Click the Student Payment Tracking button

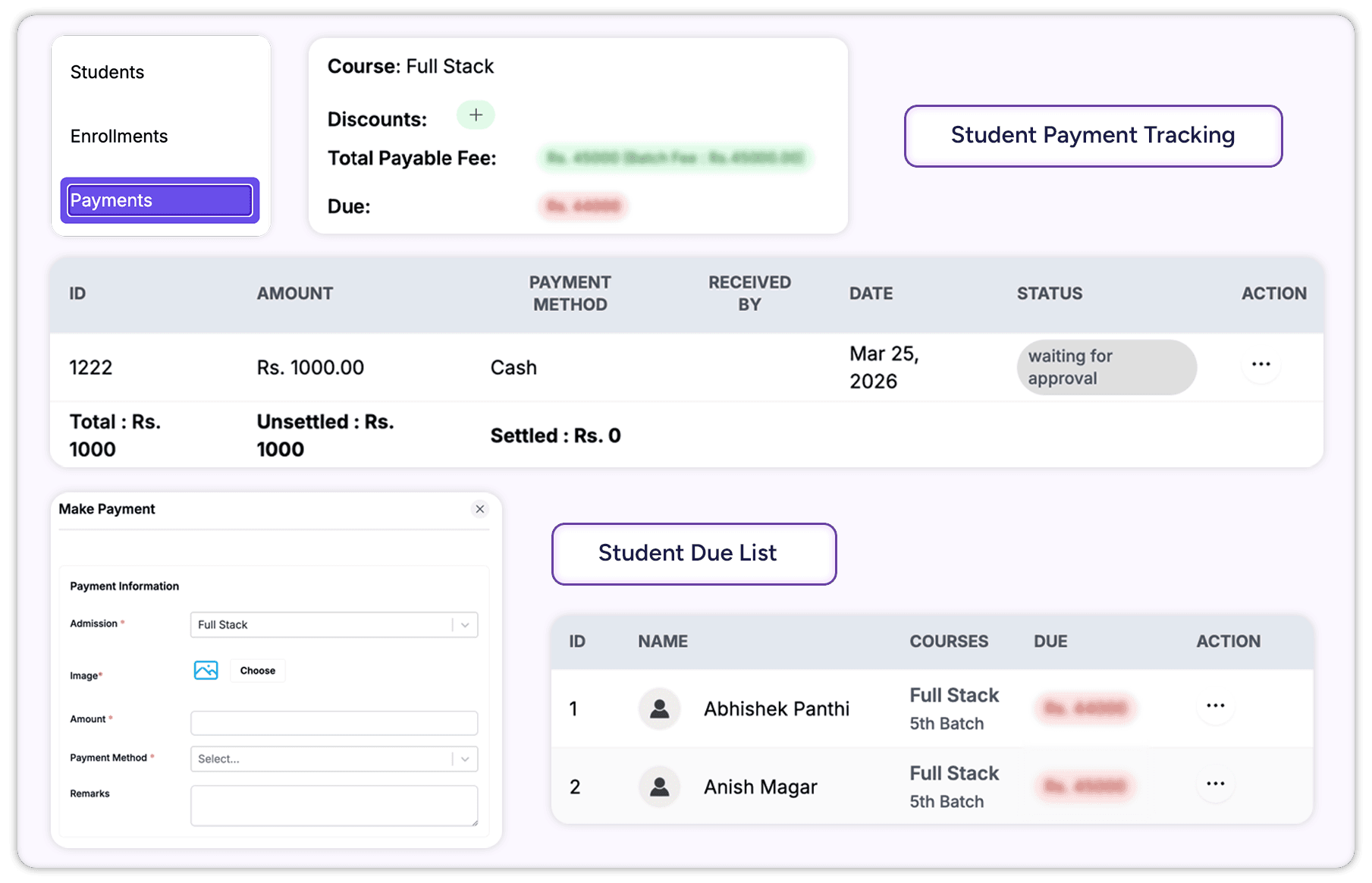[x=1092, y=136]
